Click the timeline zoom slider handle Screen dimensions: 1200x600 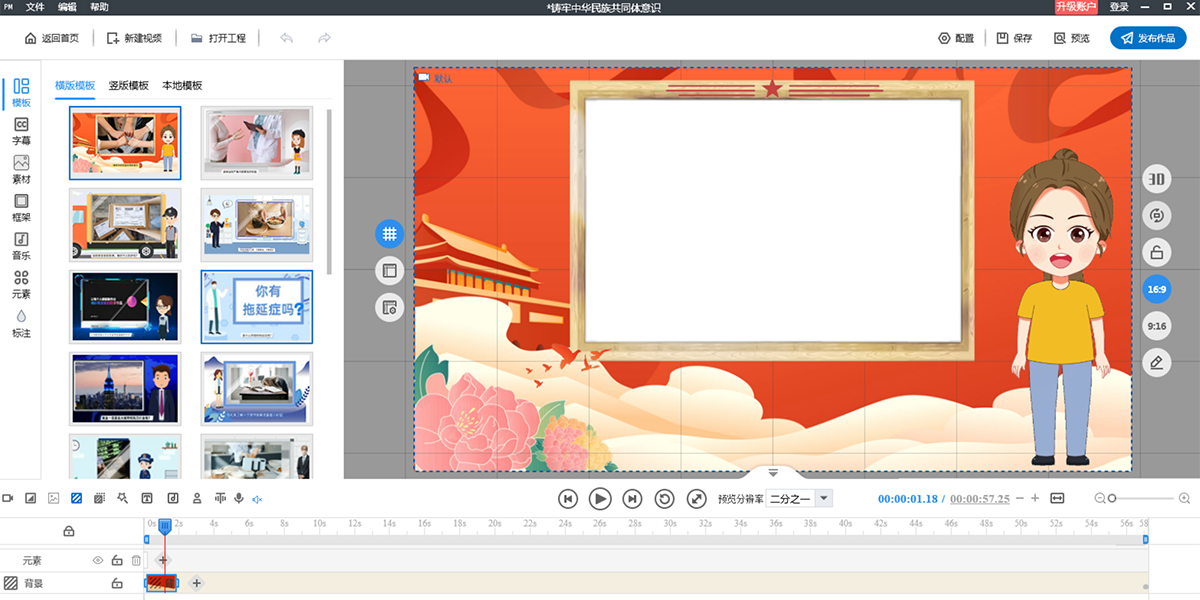[x=1112, y=498]
